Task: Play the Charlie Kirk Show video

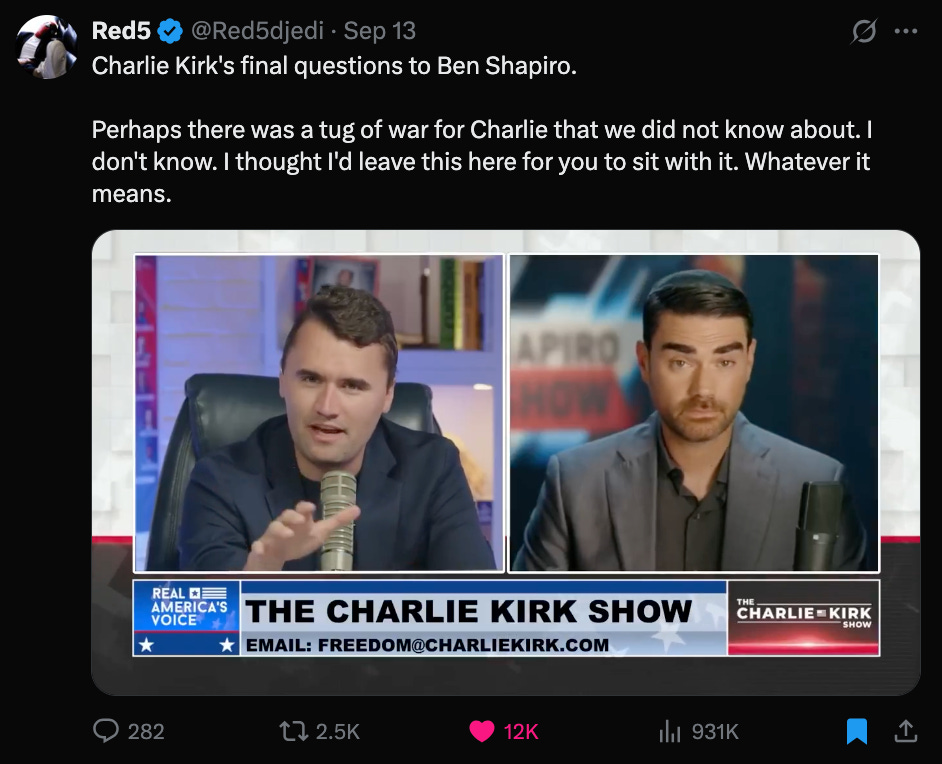Action: [506, 462]
